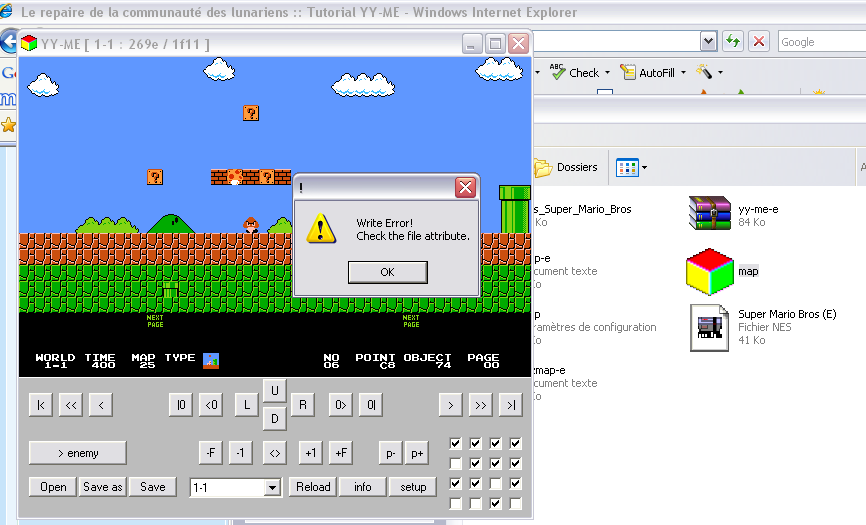Open the yy-me-e WinRAR archive icon
This screenshot has height=525, width=866.
point(710,213)
